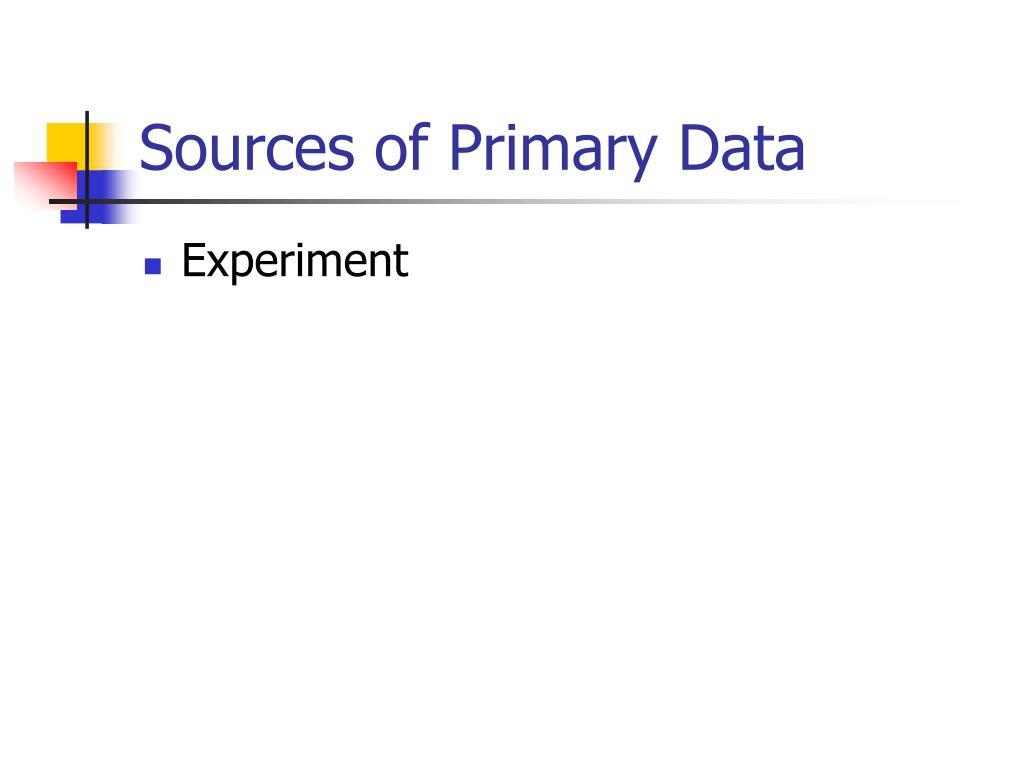
Task: Click the letter "t" ending Experiment
Action: pos(402,262)
